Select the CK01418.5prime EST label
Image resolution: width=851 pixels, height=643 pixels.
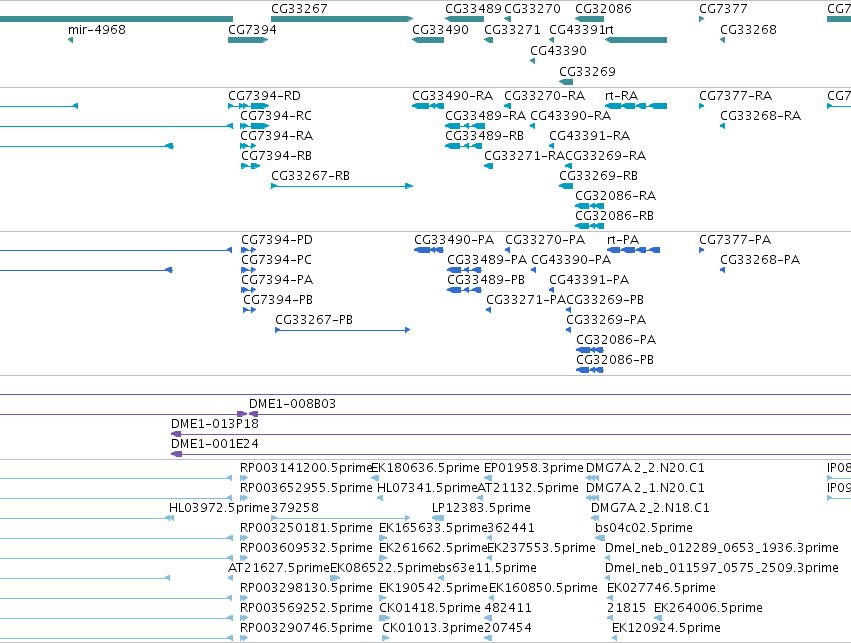tap(430, 609)
